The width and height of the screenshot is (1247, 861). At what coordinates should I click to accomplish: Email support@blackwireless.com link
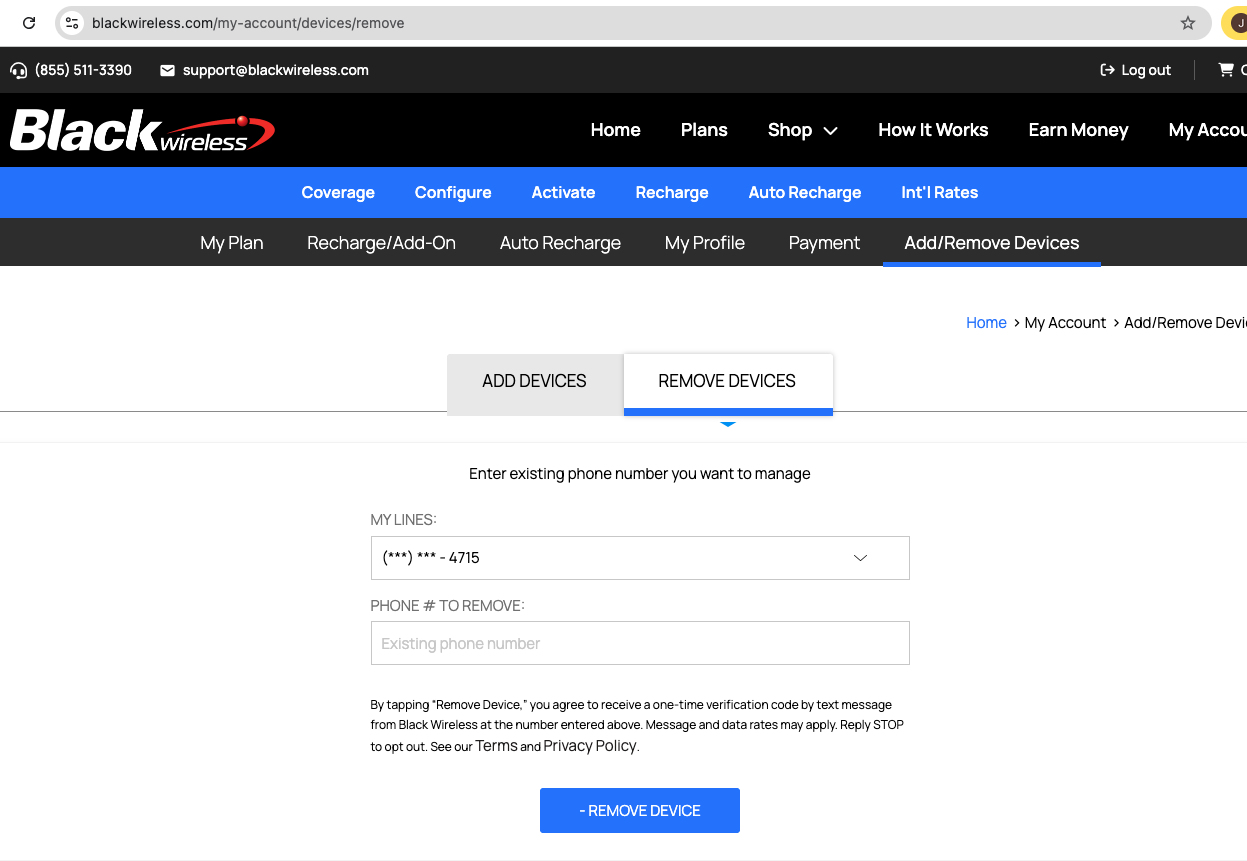pyautogui.click(x=276, y=70)
